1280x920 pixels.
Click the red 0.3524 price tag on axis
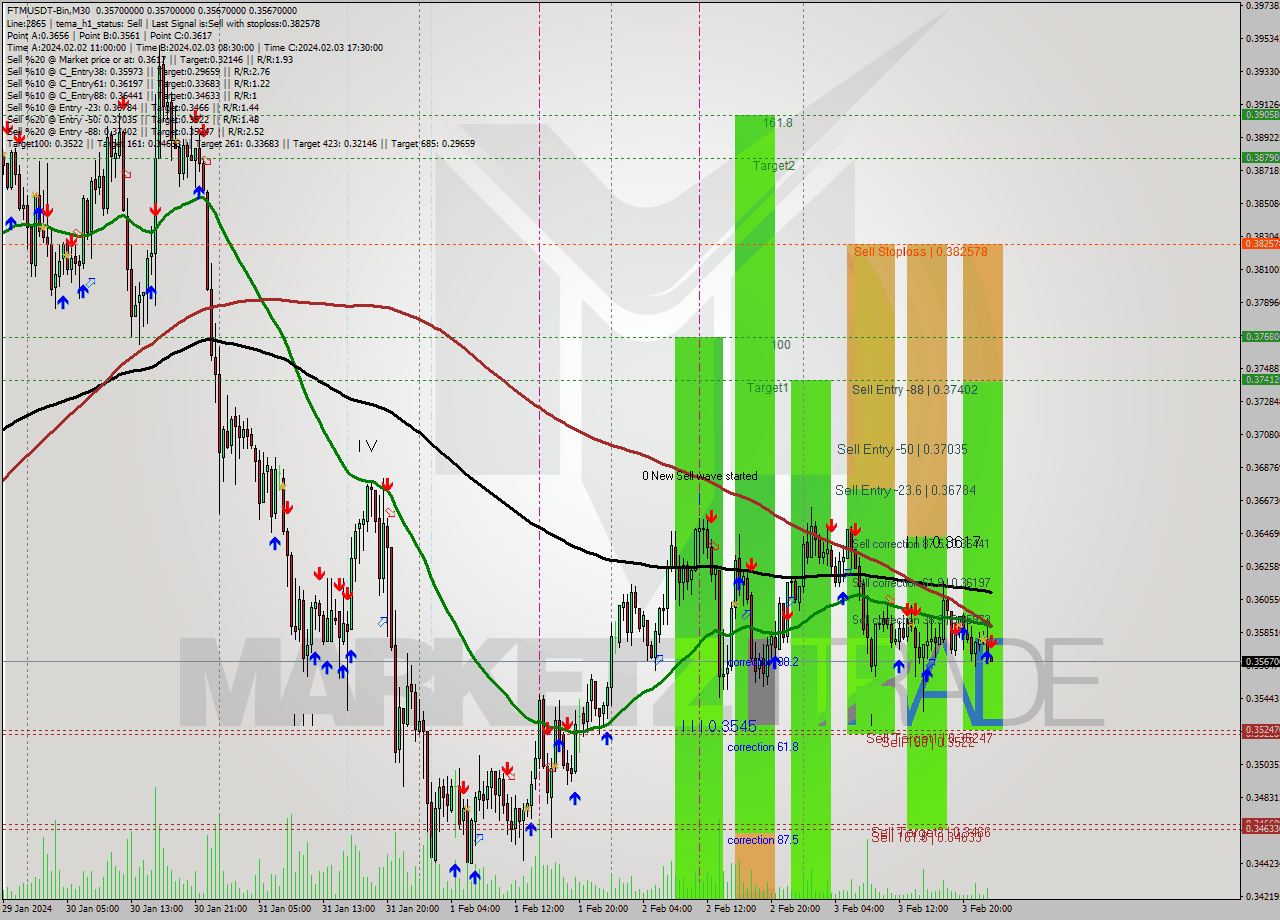tap(1260, 731)
